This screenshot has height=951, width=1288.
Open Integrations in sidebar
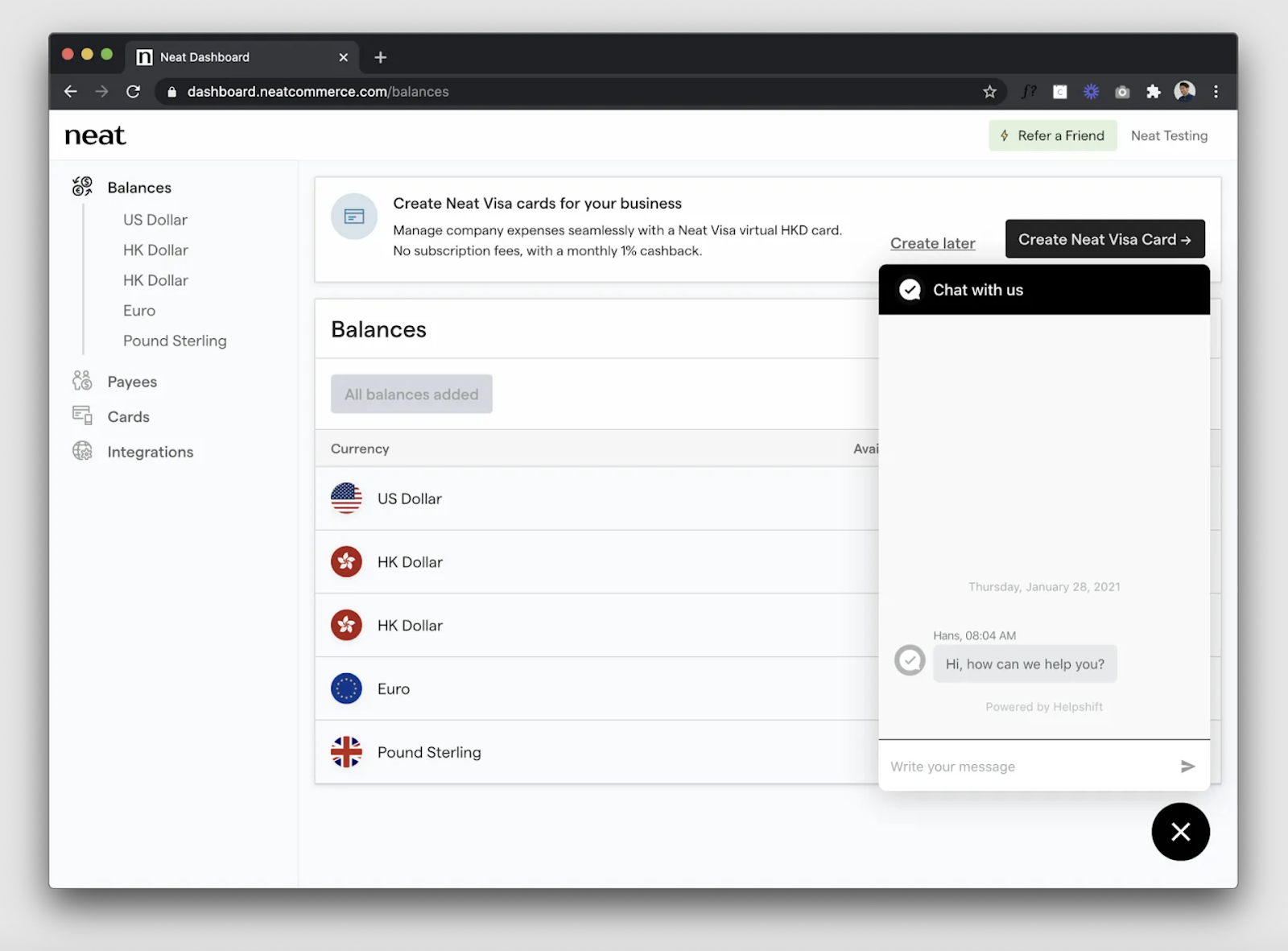point(151,452)
